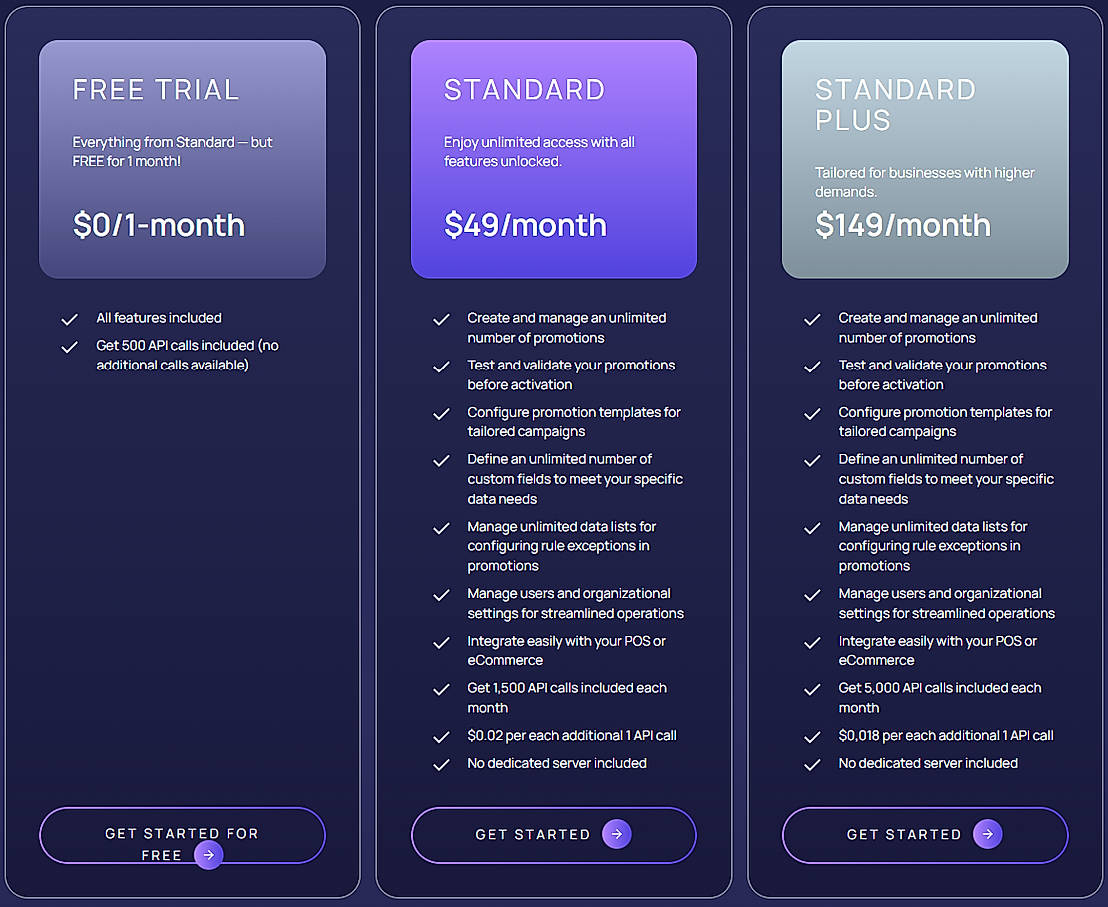Viewport: 1108px width, 907px height.
Task: Click the checkmark beside 'All features included'
Action: tap(69, 319)
